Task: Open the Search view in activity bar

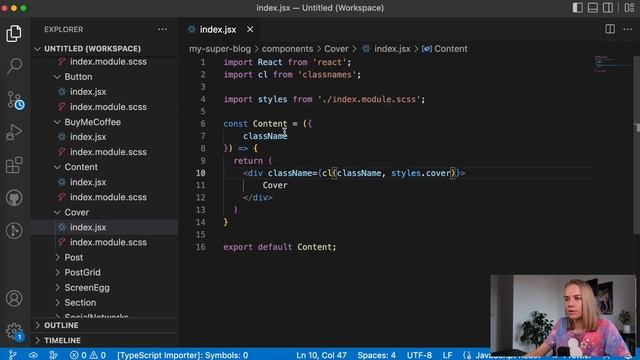Action: (x=14, y=66)
